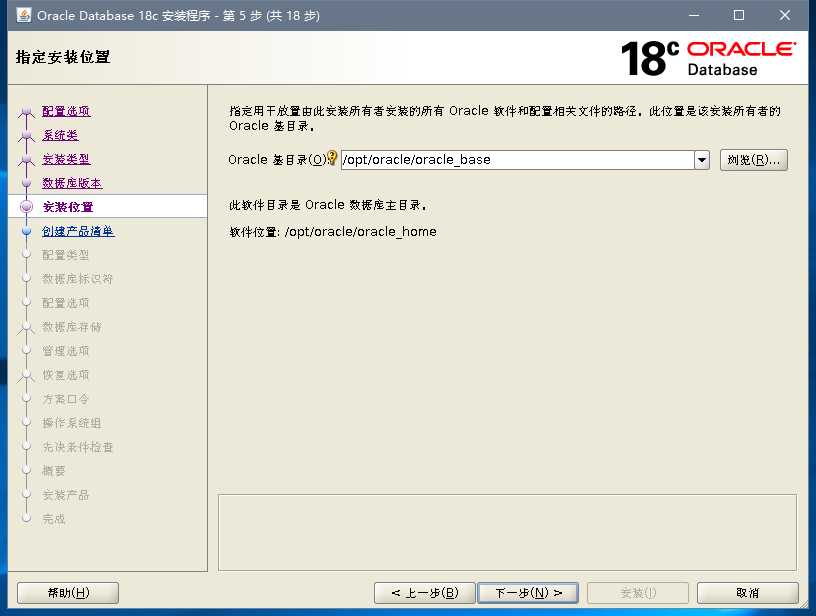
Task: Click the Oracle base path input field
Action: (517, 160)
